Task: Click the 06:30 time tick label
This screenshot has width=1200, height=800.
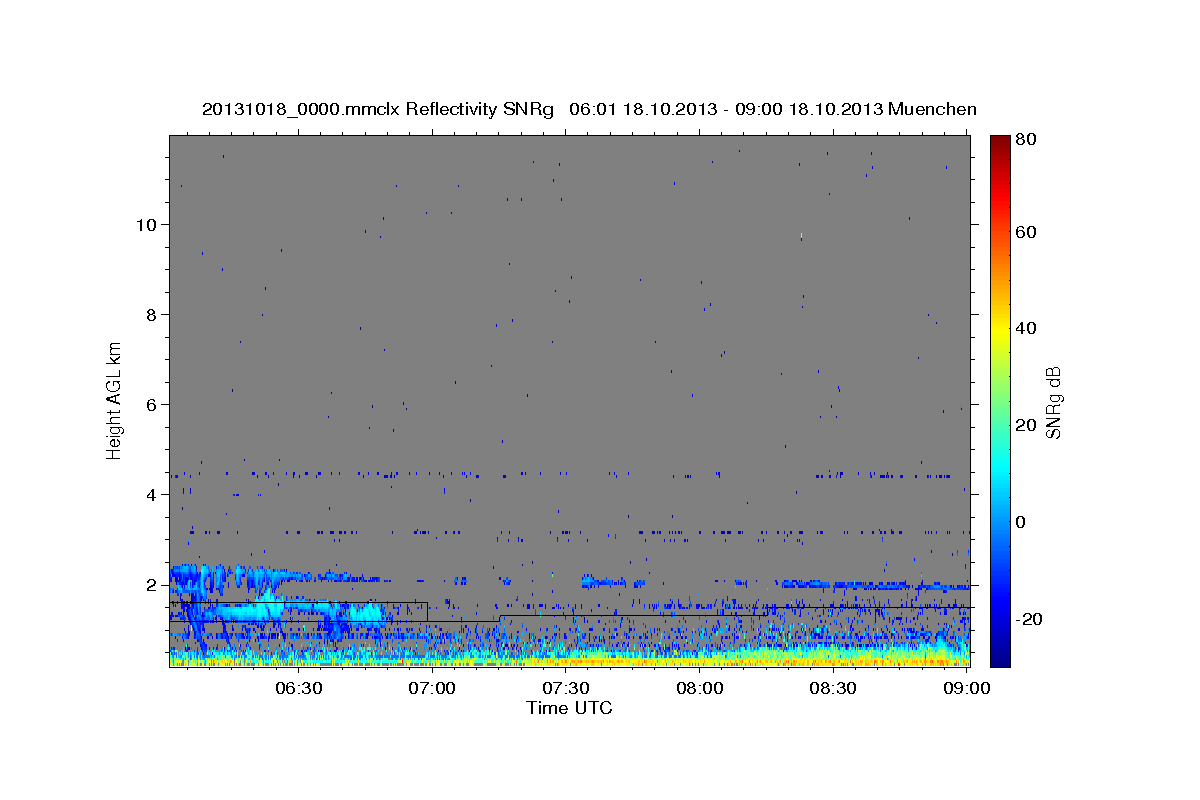Action: point(298,688)
